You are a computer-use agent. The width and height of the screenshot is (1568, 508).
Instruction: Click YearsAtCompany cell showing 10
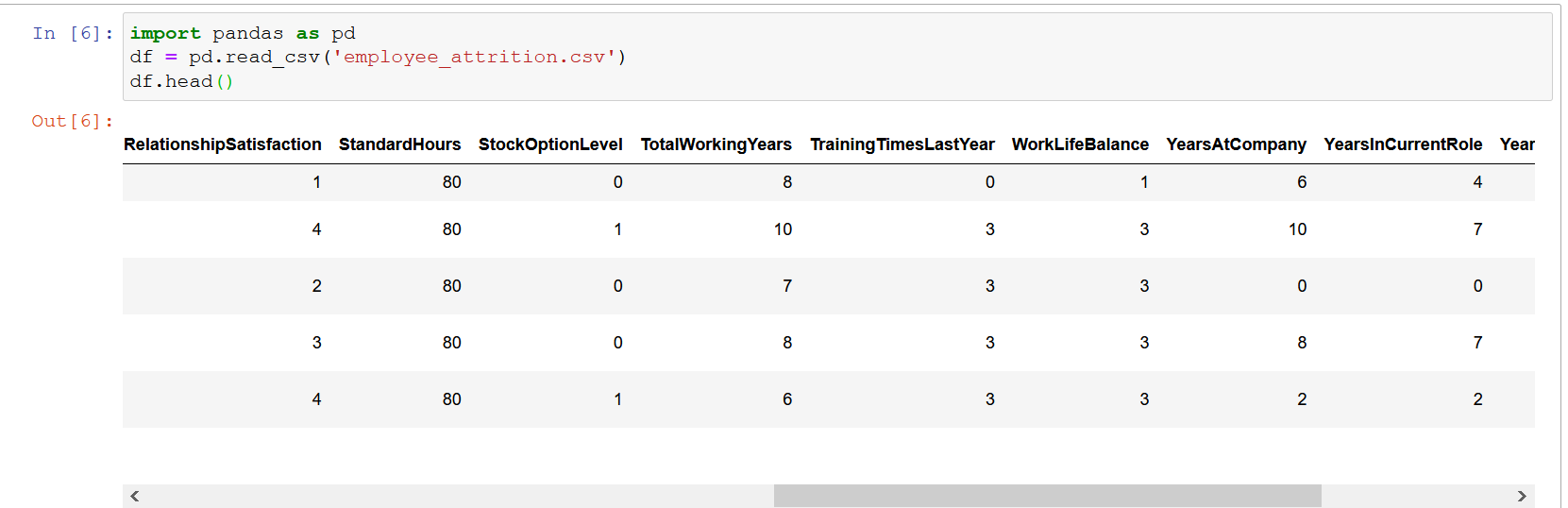(x=1298, y=229)
